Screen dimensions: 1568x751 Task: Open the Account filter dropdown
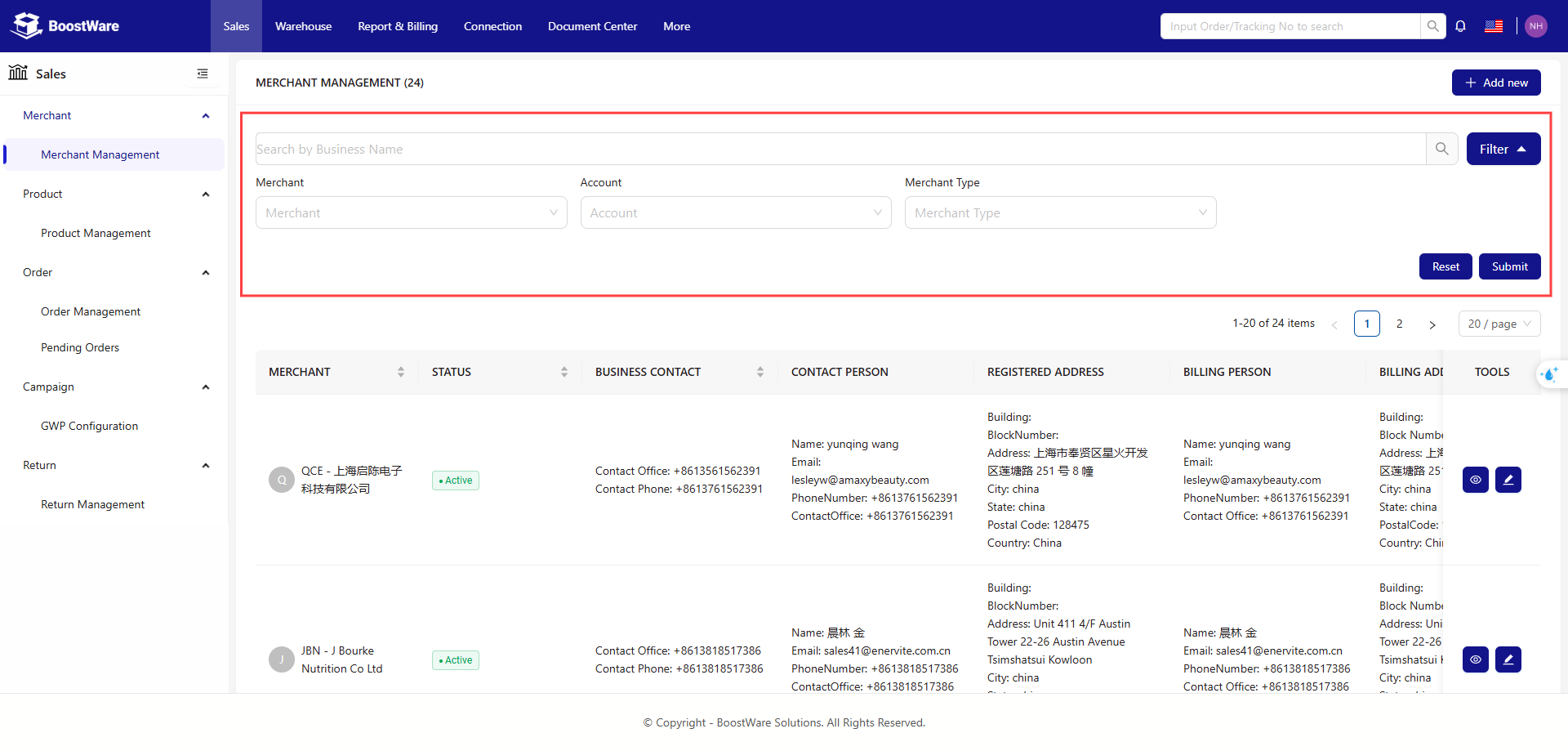coord(736,212)
